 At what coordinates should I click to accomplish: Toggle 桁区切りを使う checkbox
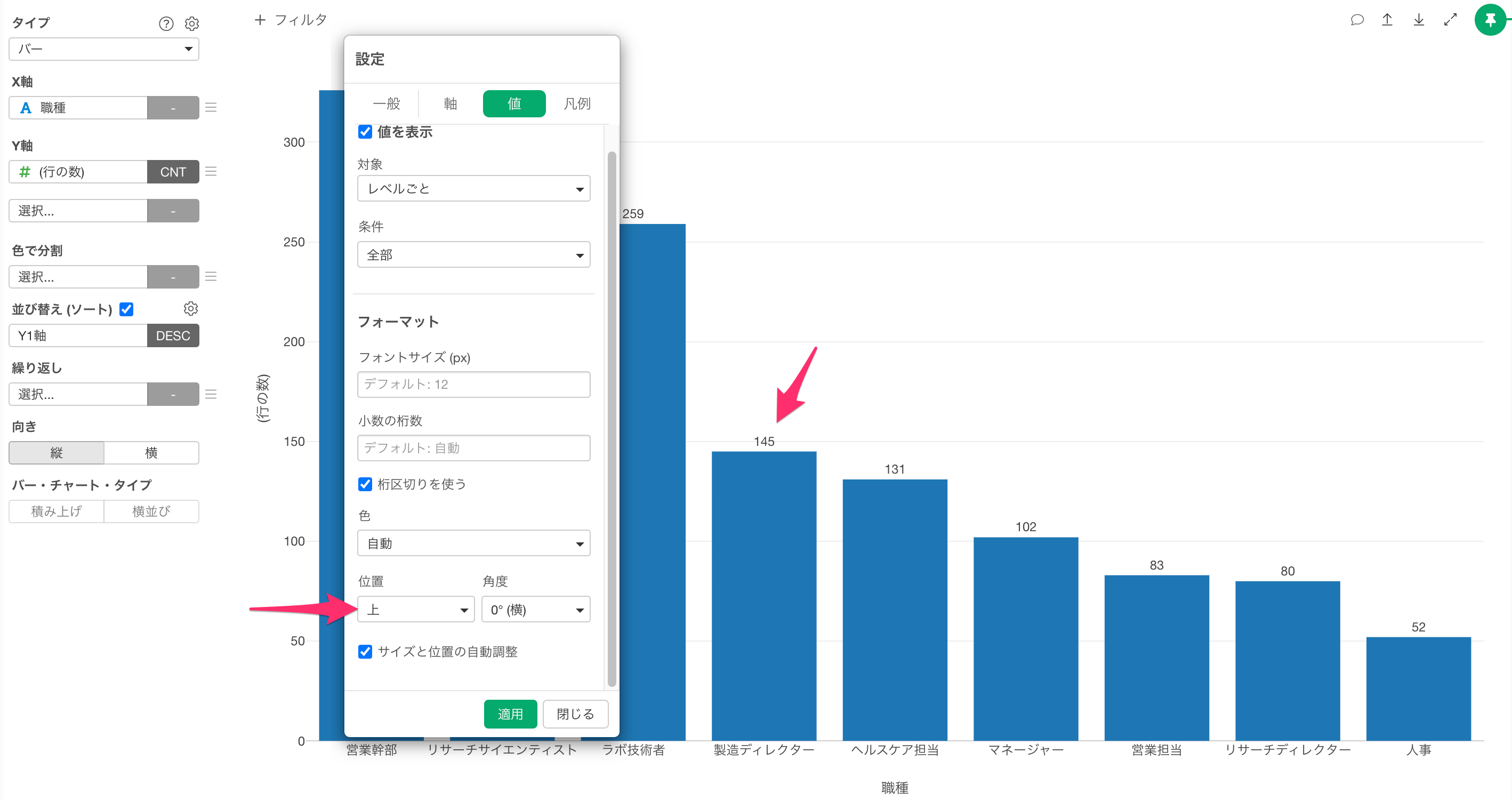point(365,484)
